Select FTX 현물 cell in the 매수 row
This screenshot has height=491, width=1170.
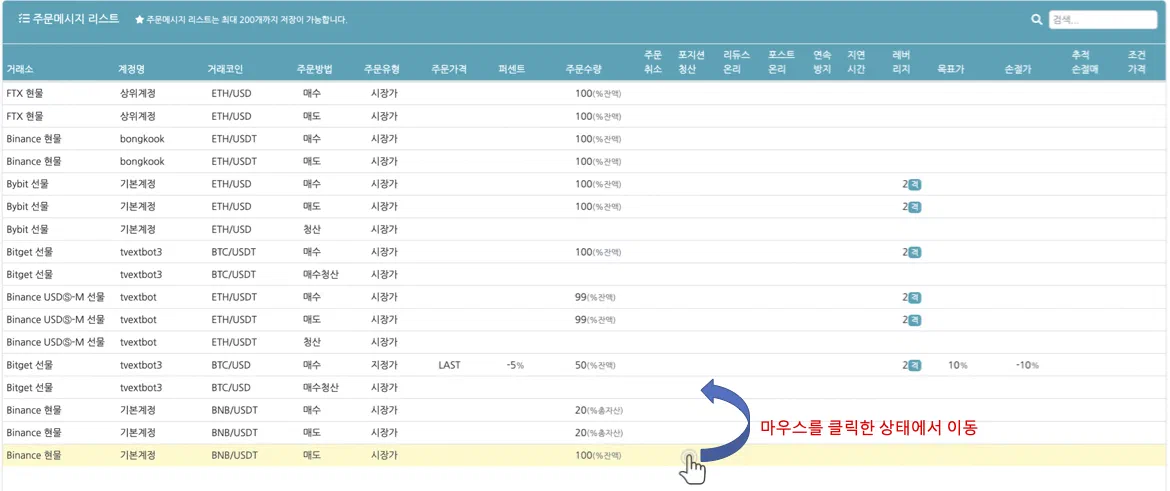point(25,93)
